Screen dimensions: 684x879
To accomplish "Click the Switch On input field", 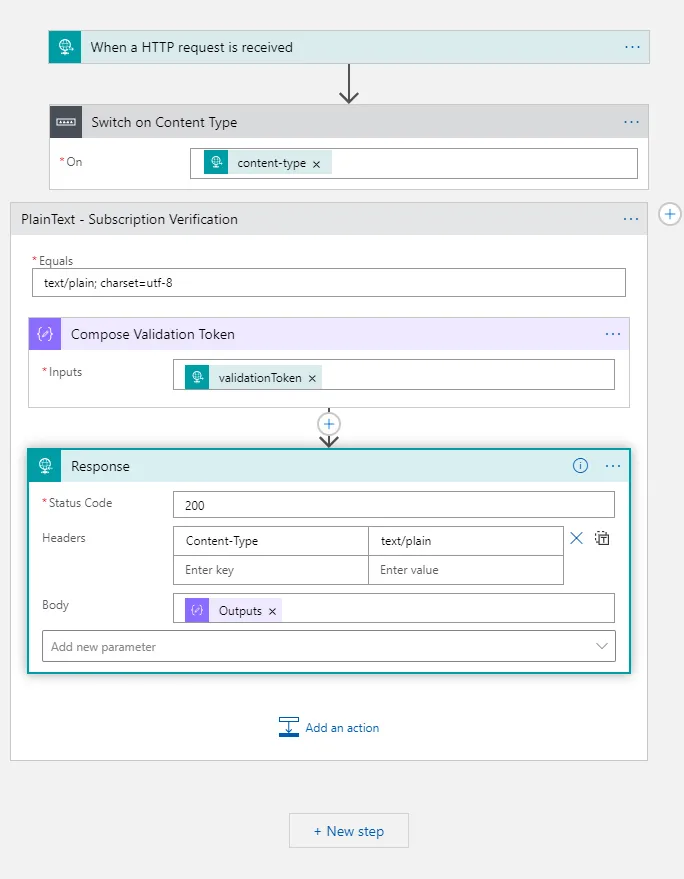I will pos(414,163).
